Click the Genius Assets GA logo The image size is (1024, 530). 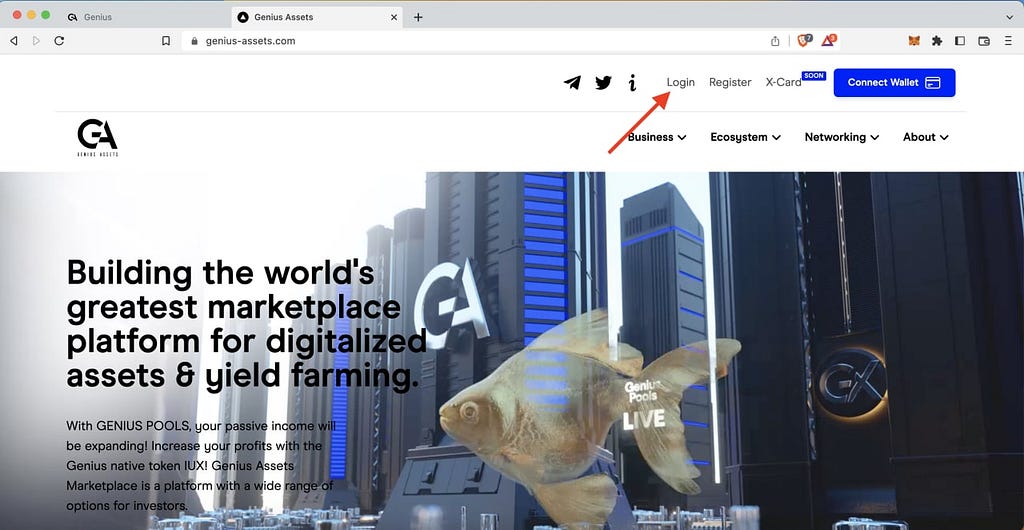click(x=97, y=138)
